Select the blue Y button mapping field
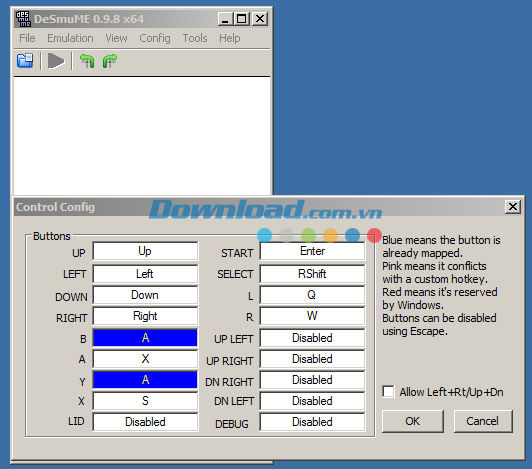 click(145, 380)
